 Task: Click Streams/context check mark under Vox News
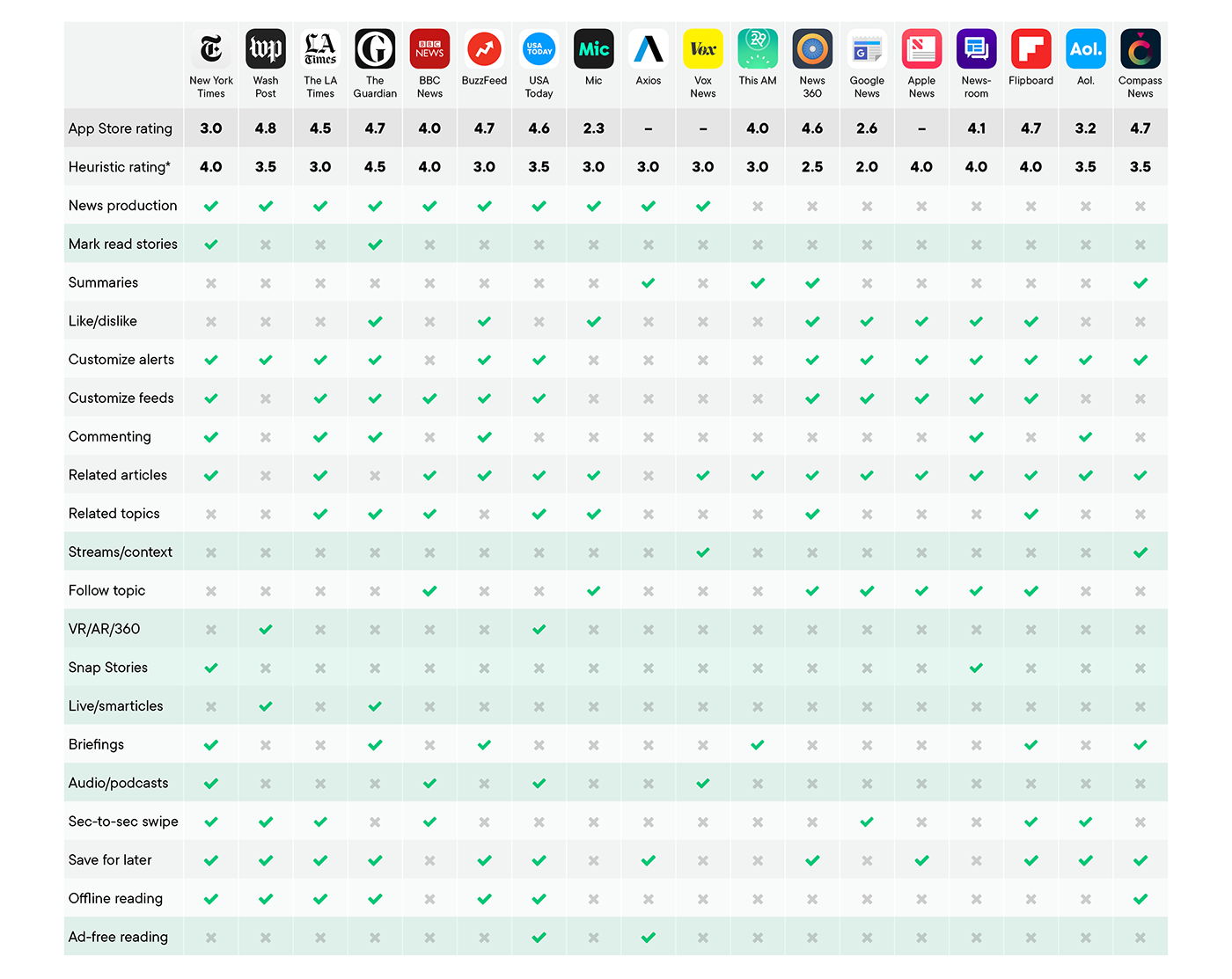(x=703, y=552)
